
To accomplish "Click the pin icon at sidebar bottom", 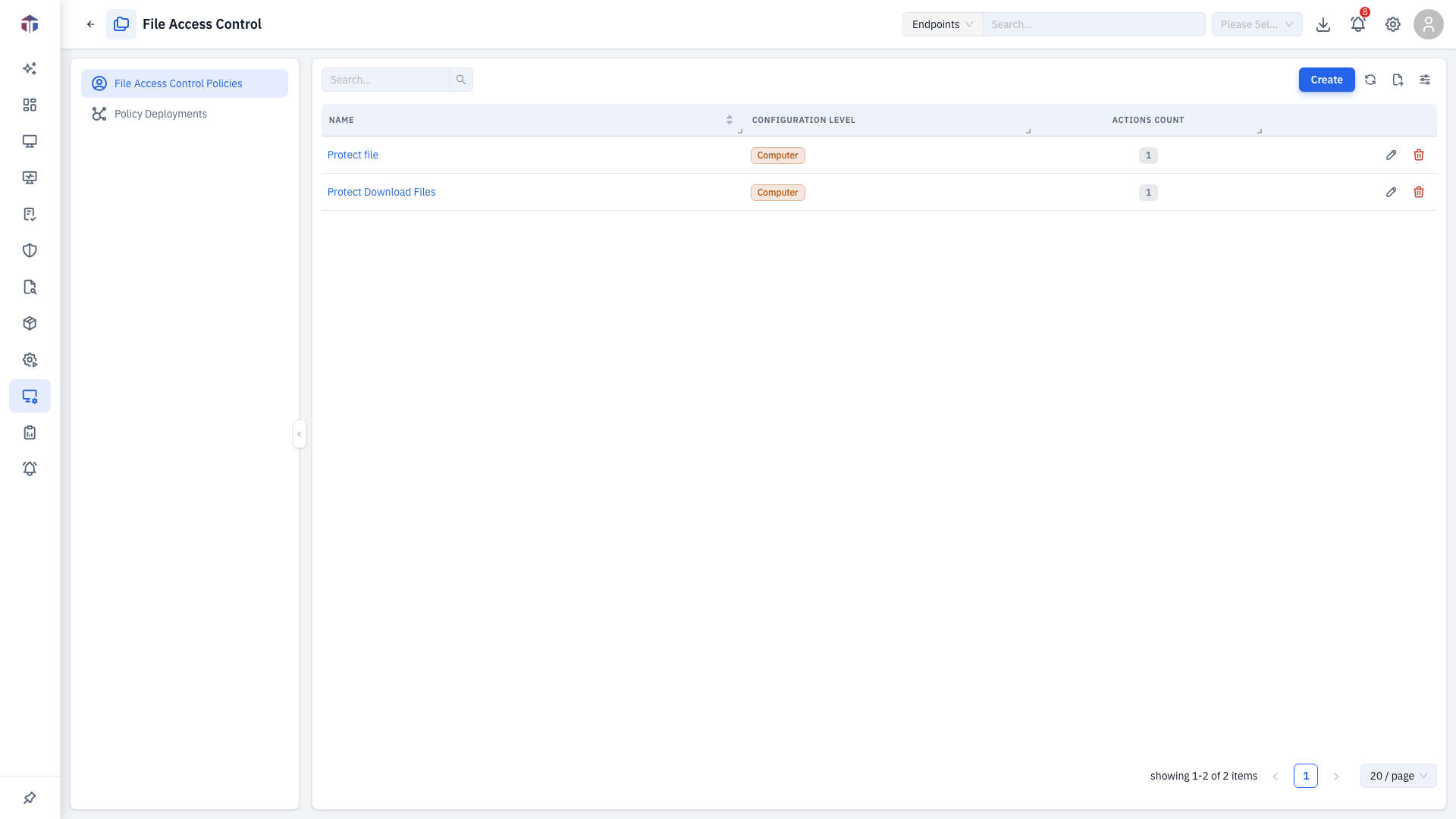I will [30, 798].
